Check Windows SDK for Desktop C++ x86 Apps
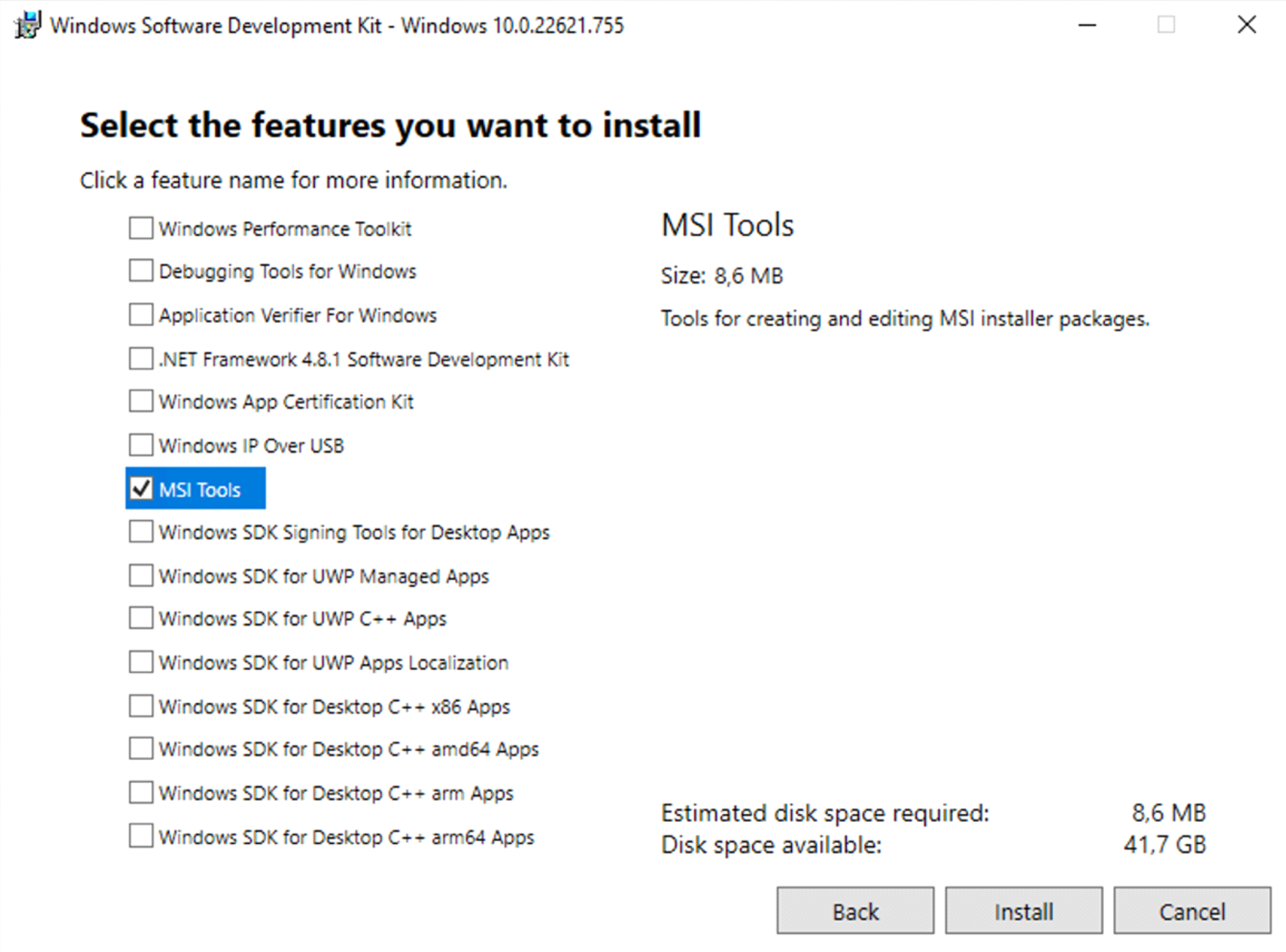 pyautogui.click(x=141, y=707)
